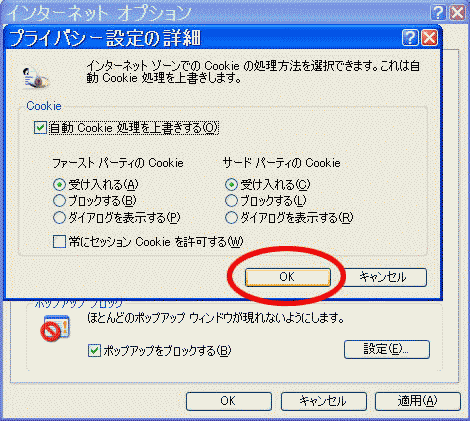The height and width of the screenshot is (421, 470).
Task: Close the プライバシー設定の詳細 dialog
Action: click(x=429, y=38)
